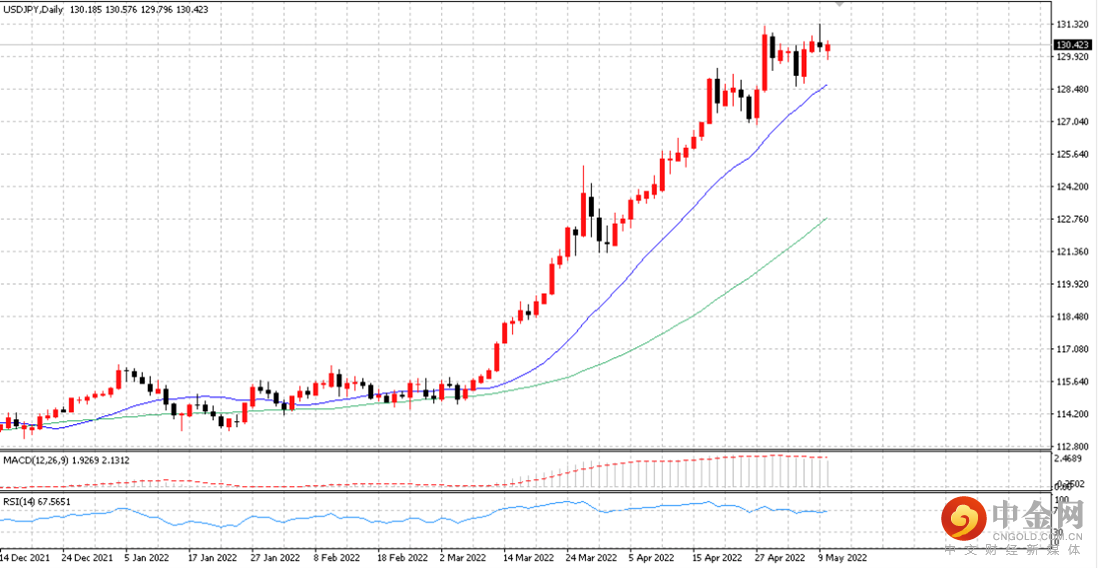Click the 27 Jan 2022 date label
This screenshot has width=1098, height=568.
276,558
